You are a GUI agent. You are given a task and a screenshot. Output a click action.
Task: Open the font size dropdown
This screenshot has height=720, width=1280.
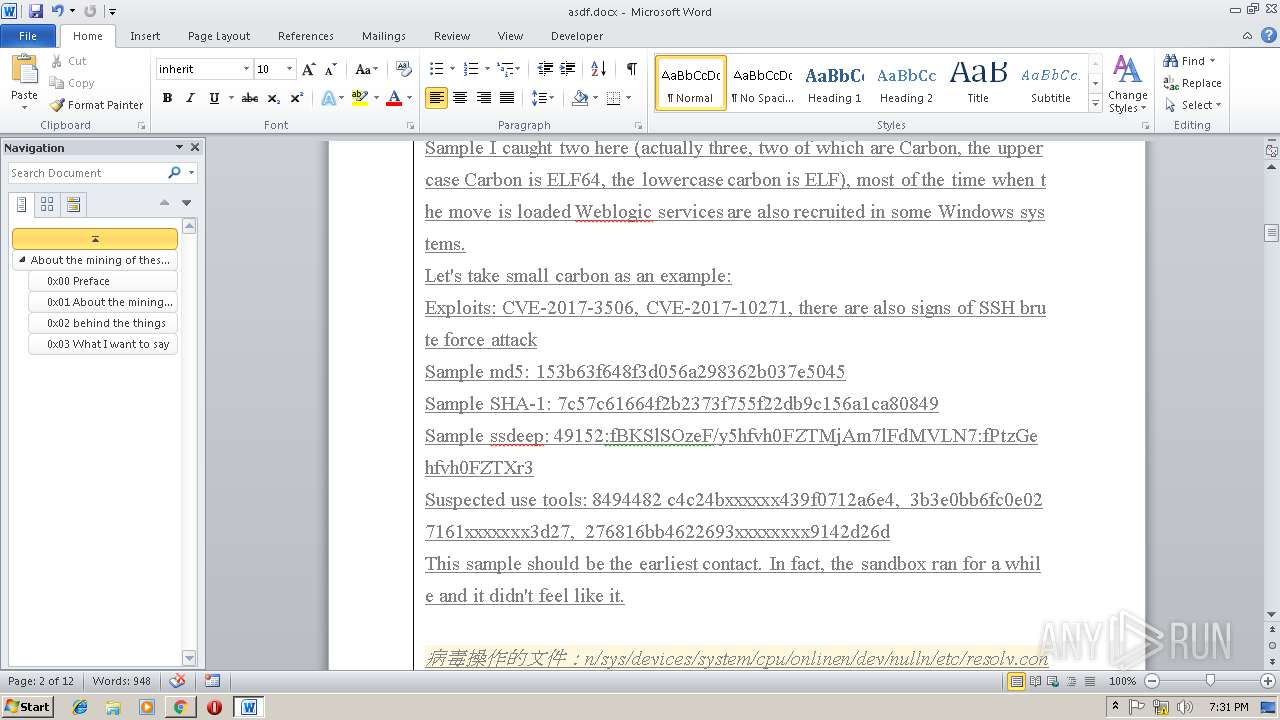[x=290, y=69]
